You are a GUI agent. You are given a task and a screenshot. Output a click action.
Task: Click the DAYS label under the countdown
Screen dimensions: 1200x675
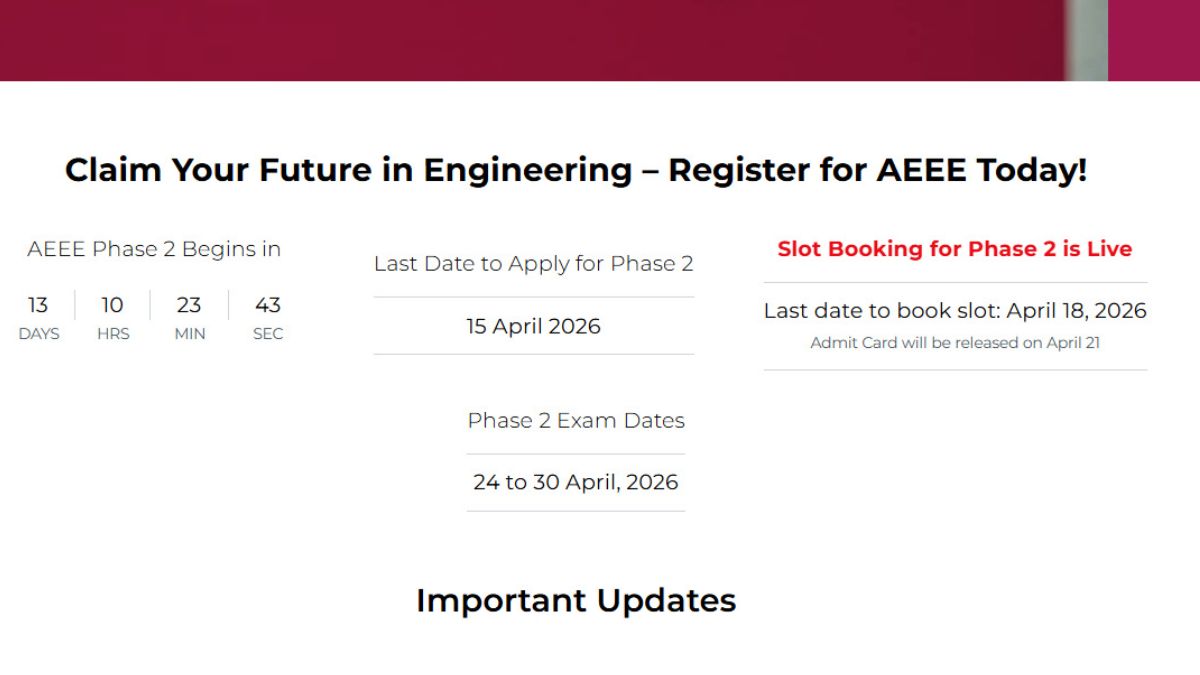pos(39,334)
